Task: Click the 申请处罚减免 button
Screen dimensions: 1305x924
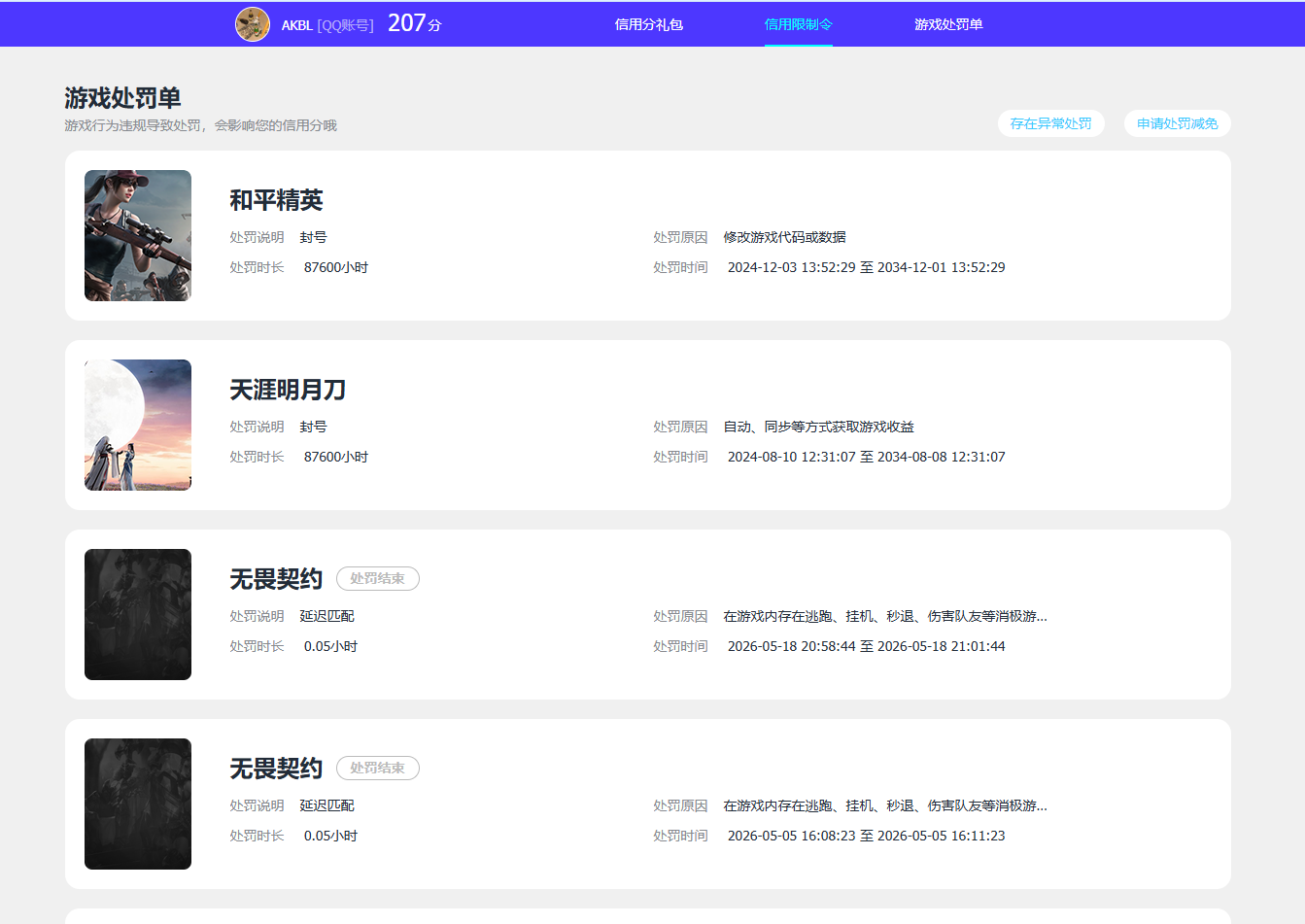Action: [x=1178, y=123]
